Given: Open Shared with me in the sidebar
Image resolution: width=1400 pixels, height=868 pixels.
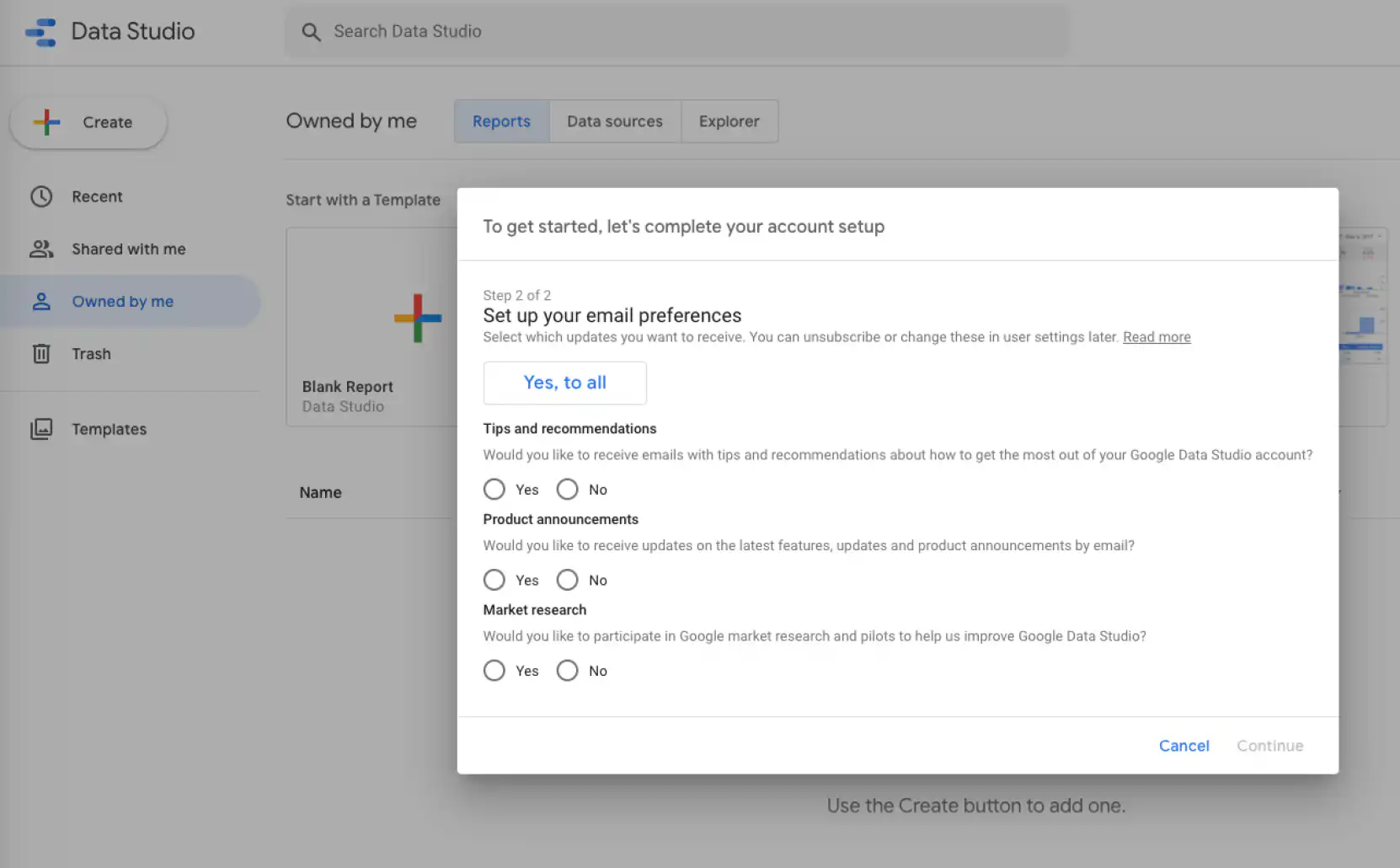Looking at the screenshot, I should pyautogui.click(x=131, y=249).
